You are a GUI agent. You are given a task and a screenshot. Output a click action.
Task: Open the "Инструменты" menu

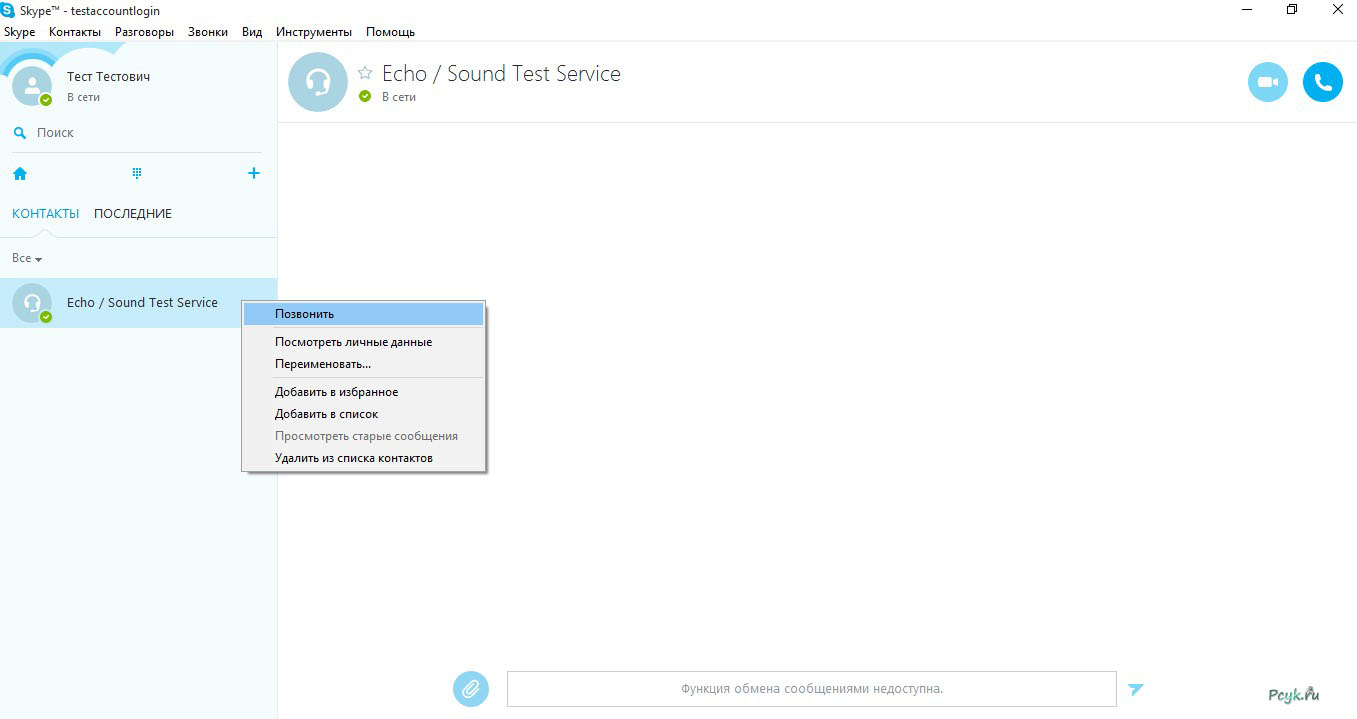313,32
